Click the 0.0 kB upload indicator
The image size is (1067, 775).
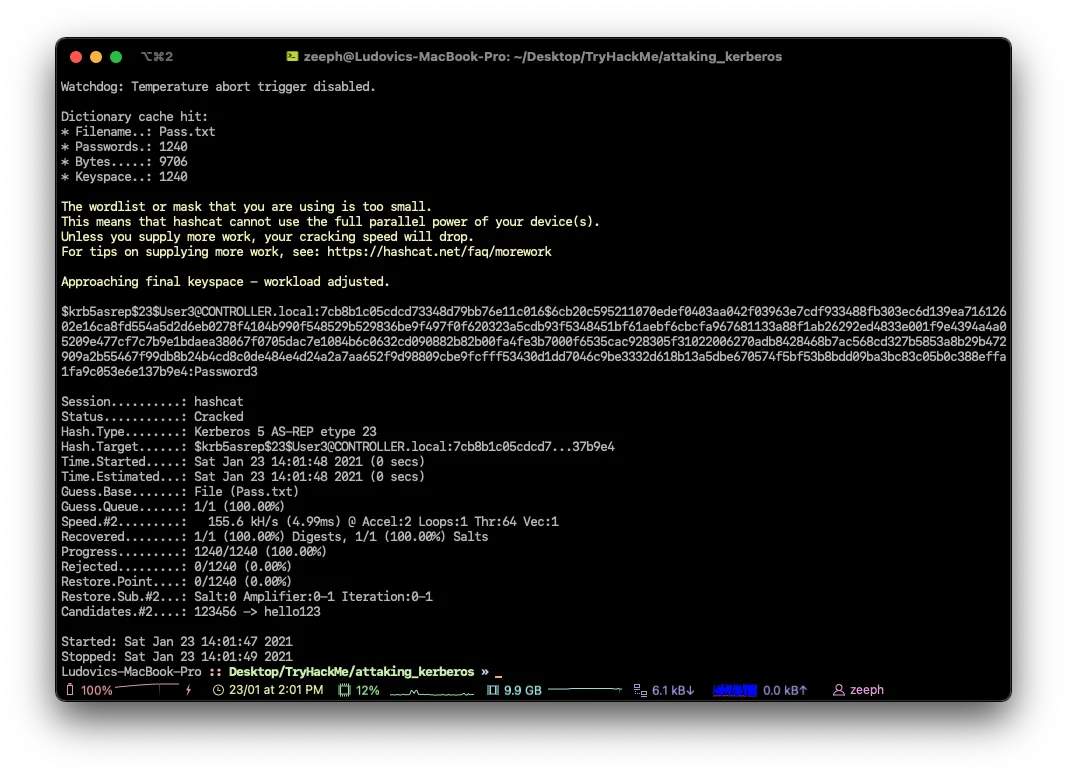tap(785, 690)
